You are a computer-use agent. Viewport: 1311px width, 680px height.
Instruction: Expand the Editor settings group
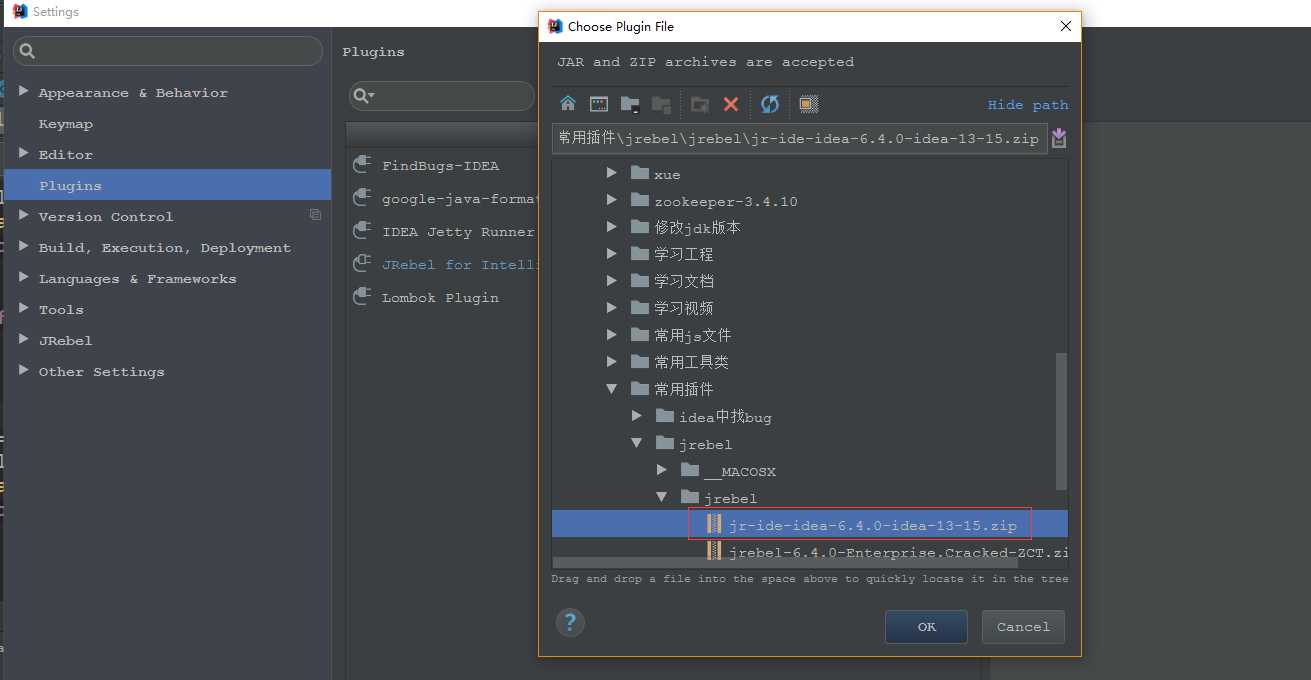(x=24, y=153)
